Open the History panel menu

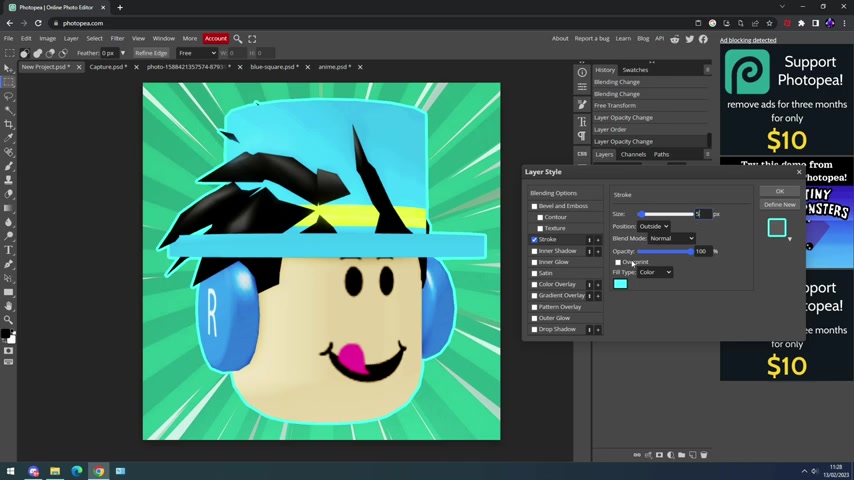tap(707, 70)
